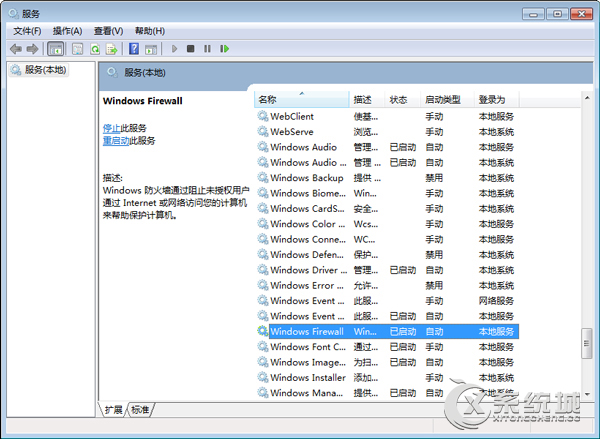Screen dimensions: 600x439
Task: Select the Windows Conne... service row
Action: [387, 239]
